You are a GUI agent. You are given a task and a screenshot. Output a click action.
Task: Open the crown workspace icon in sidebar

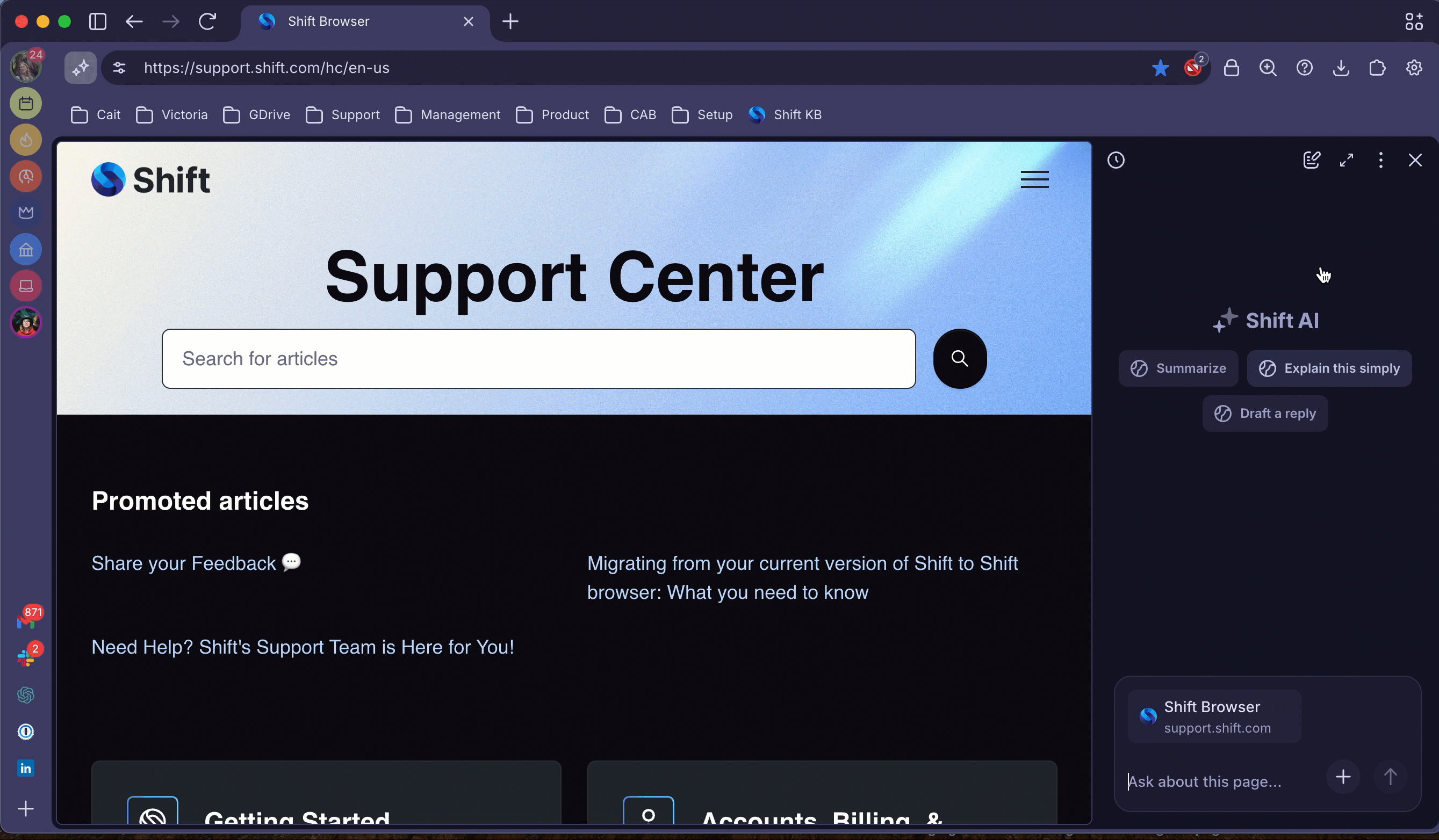(x=26, y=213)
